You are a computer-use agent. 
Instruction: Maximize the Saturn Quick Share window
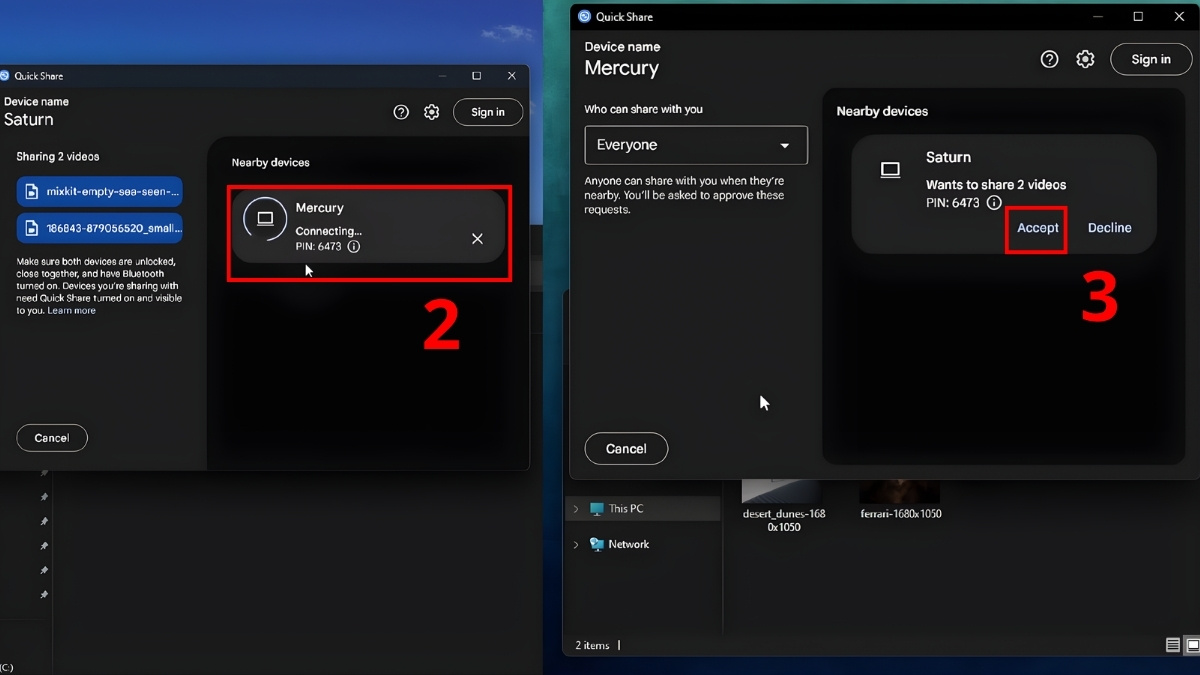pos(477,76)
